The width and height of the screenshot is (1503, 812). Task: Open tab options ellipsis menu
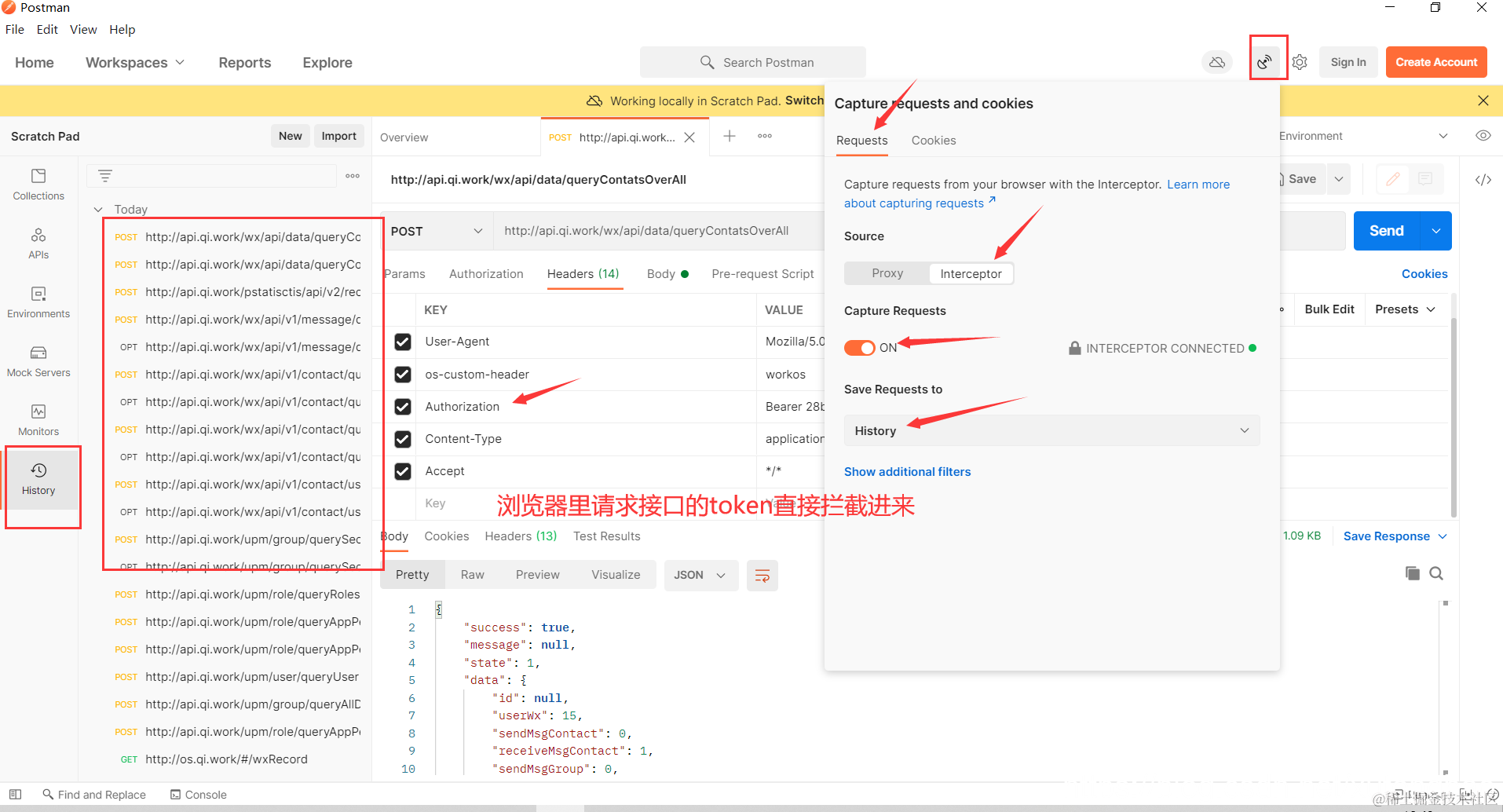click(765, 137)
